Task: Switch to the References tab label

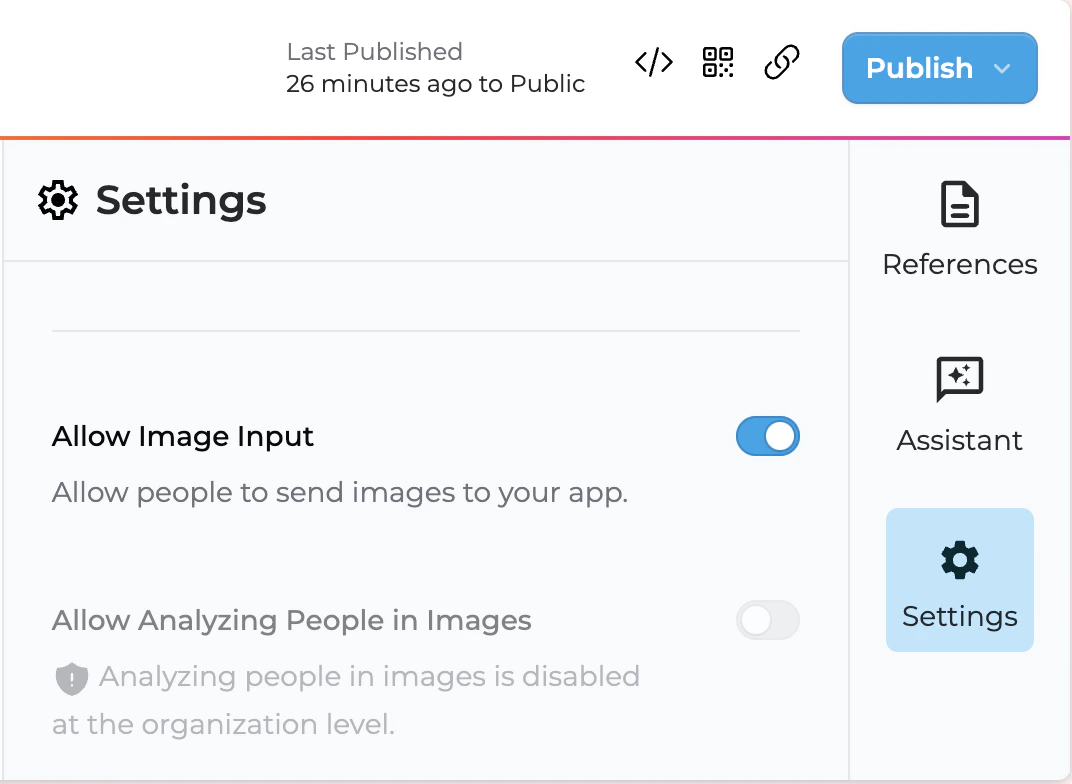Action: [960, 265]
